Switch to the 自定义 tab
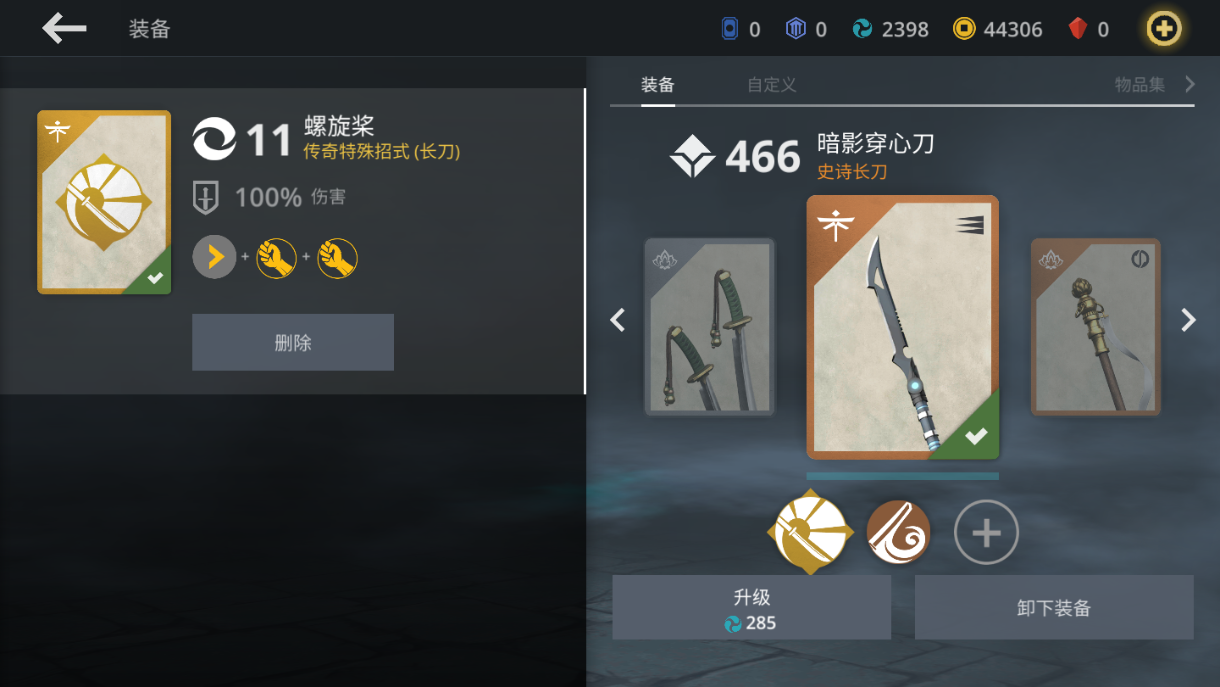The height and width of the screenshot is (687, 1220). (772, 85)
